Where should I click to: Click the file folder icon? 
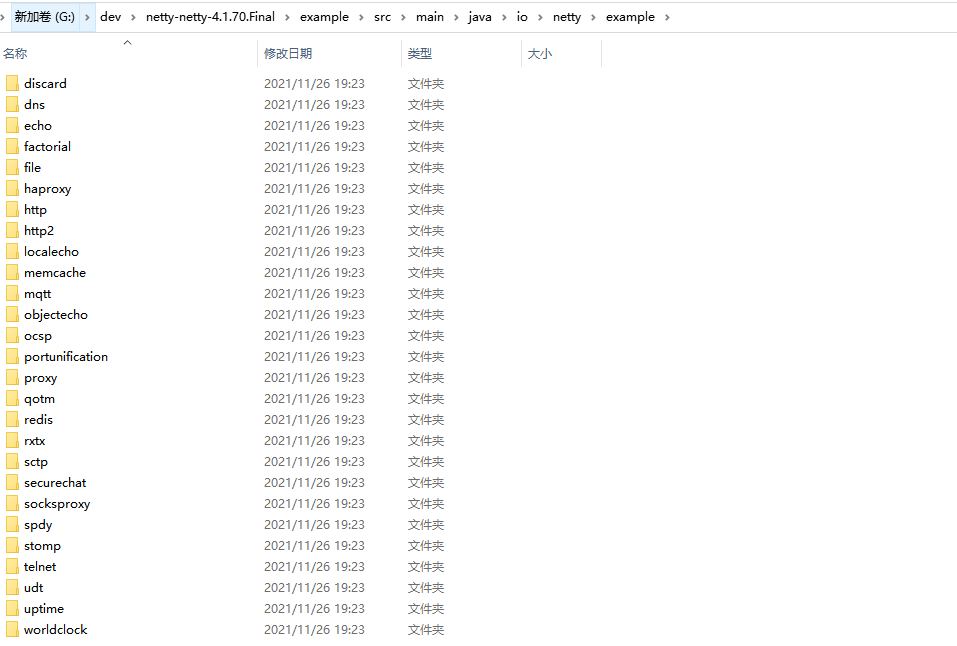pos(12,167)
